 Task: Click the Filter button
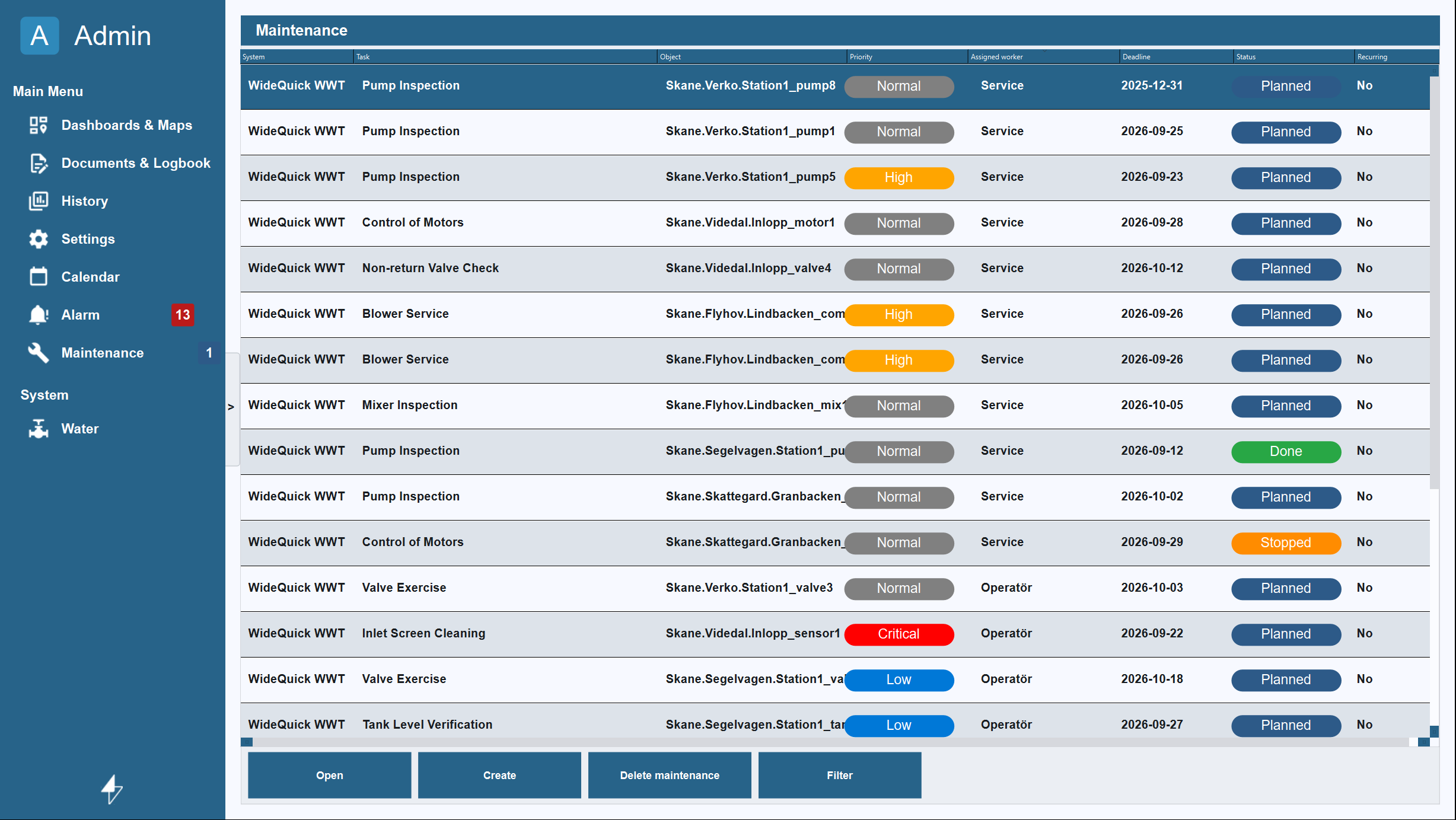click(840, 775)
